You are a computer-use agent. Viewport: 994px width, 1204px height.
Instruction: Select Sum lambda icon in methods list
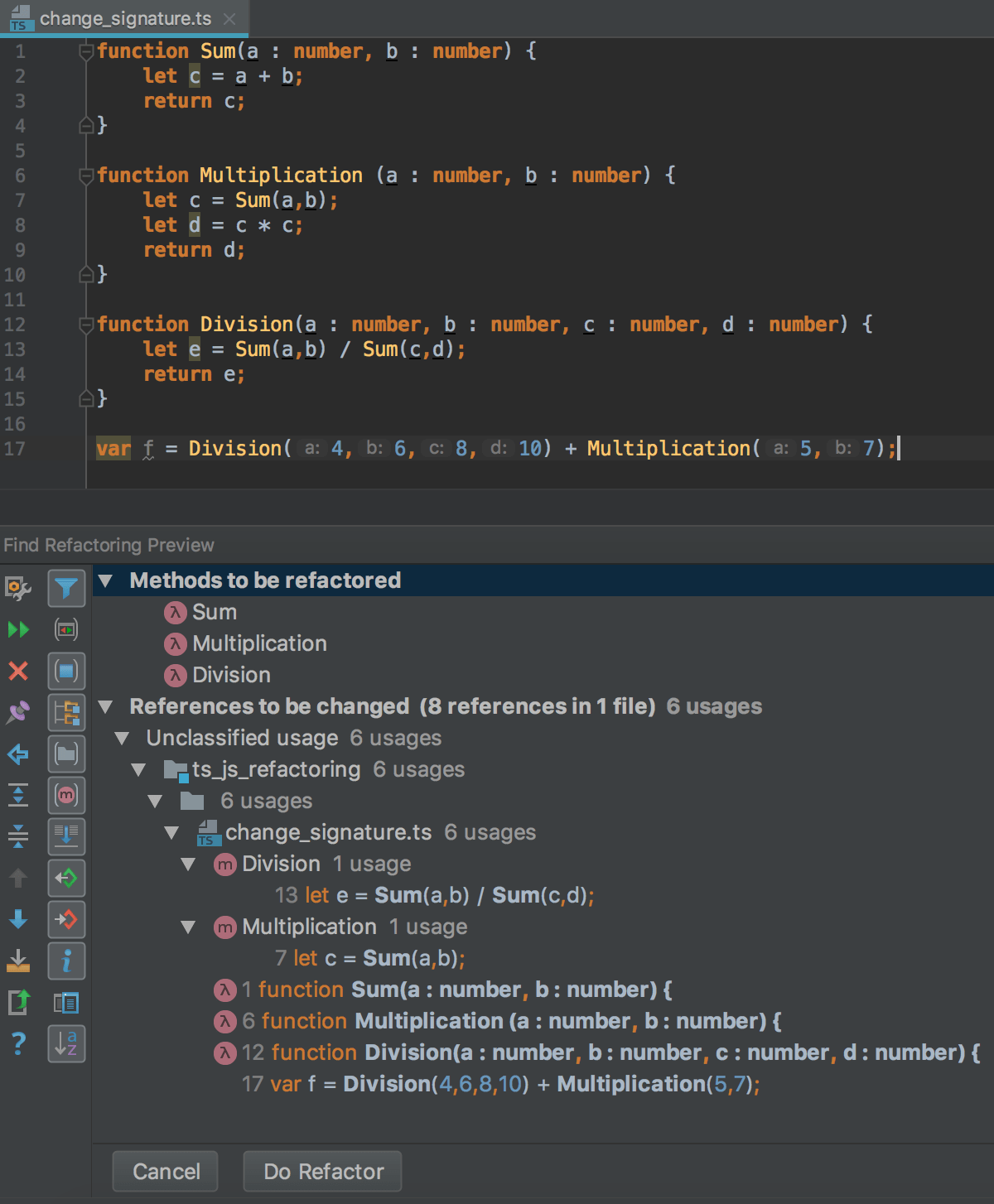click(x=175, y=612)
